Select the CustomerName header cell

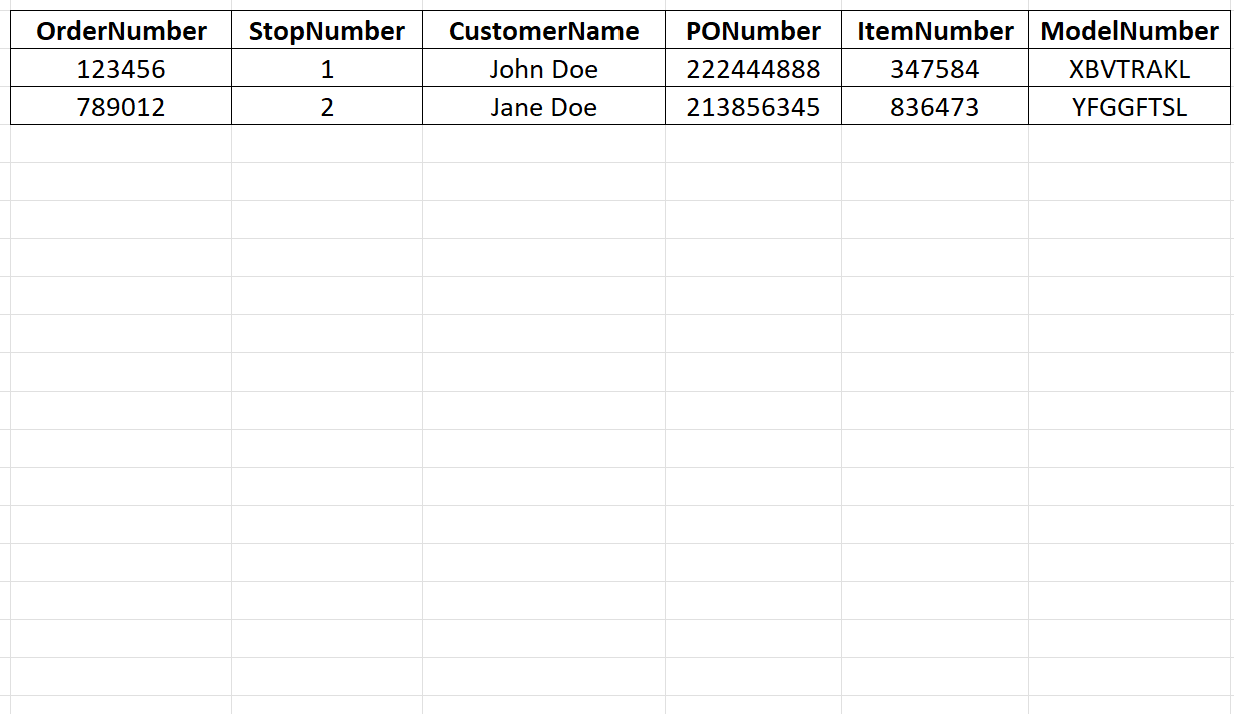pyautogui.click(x=544, y=31)
